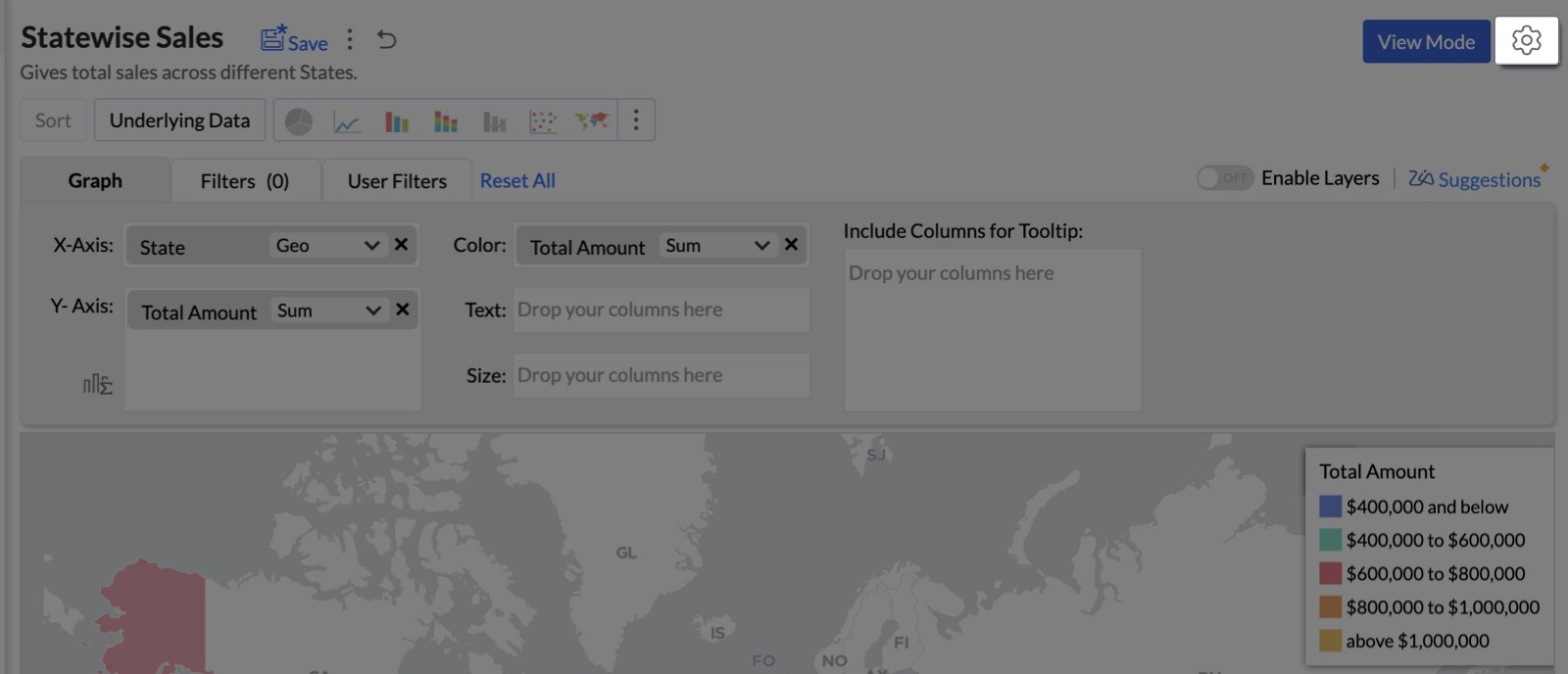The width and height of the screenshot is (1568, 674).
Task: Open the User Filters tab
Action: coord(397,181)
